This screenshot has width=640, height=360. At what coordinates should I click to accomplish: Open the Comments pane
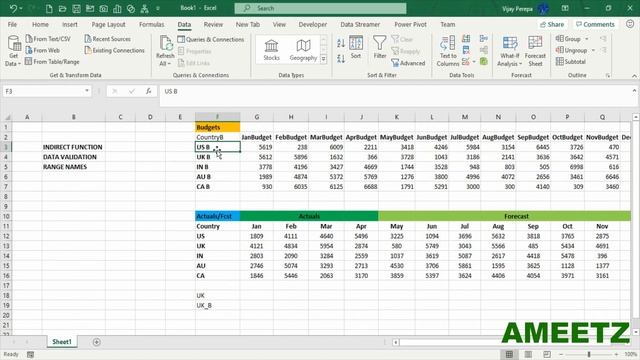(x=595, y=24)
